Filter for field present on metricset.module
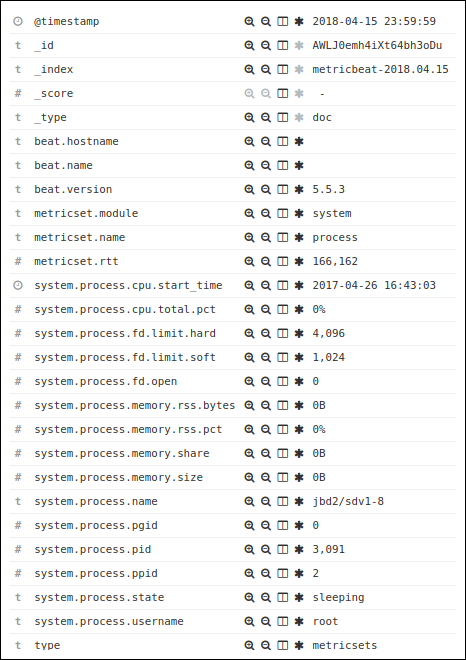 point(299,213)
